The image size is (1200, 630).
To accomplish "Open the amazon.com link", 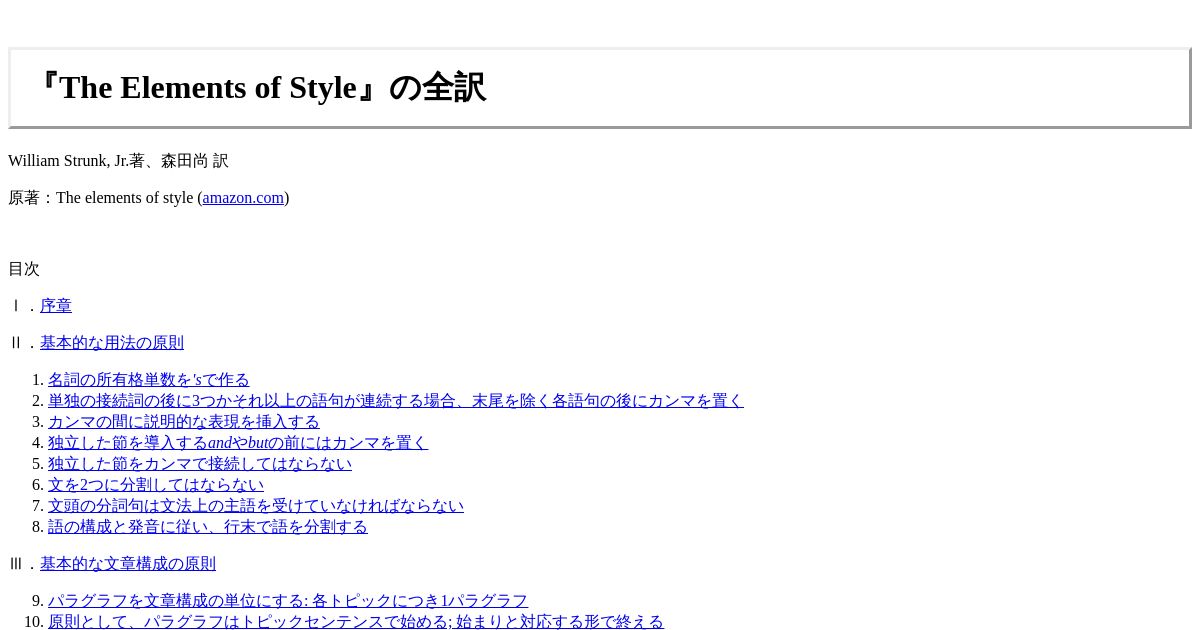I will tap(243, 198).
